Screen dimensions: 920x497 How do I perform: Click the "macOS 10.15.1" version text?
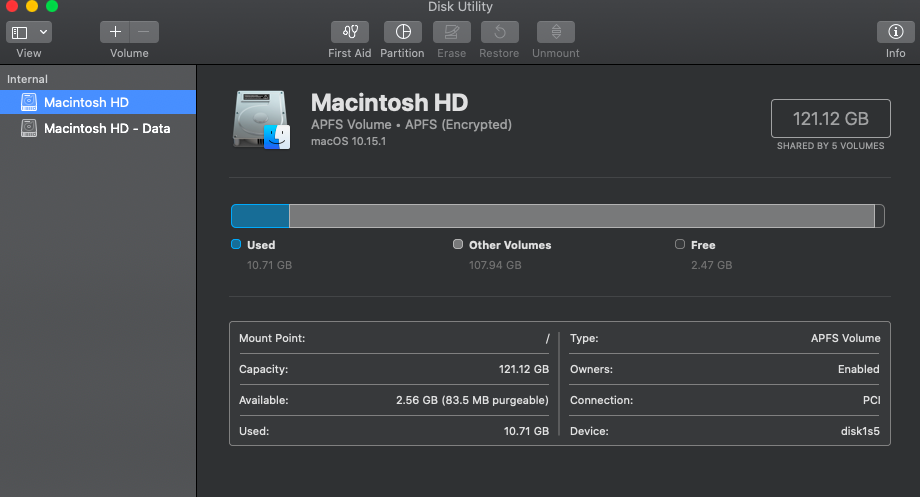point(349,141)
